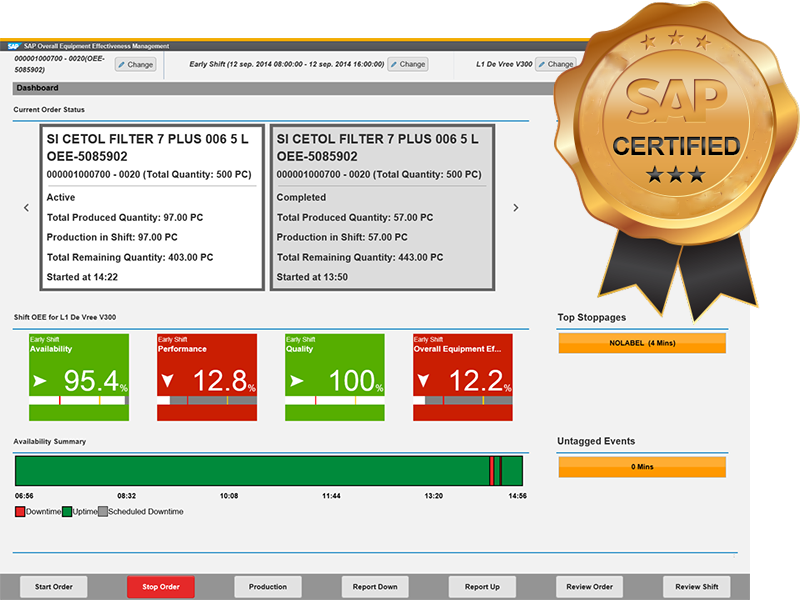Open the 0 Mins entry under Untagged Events
This screenshot has height=600, width=800.
tap(643, 466)
